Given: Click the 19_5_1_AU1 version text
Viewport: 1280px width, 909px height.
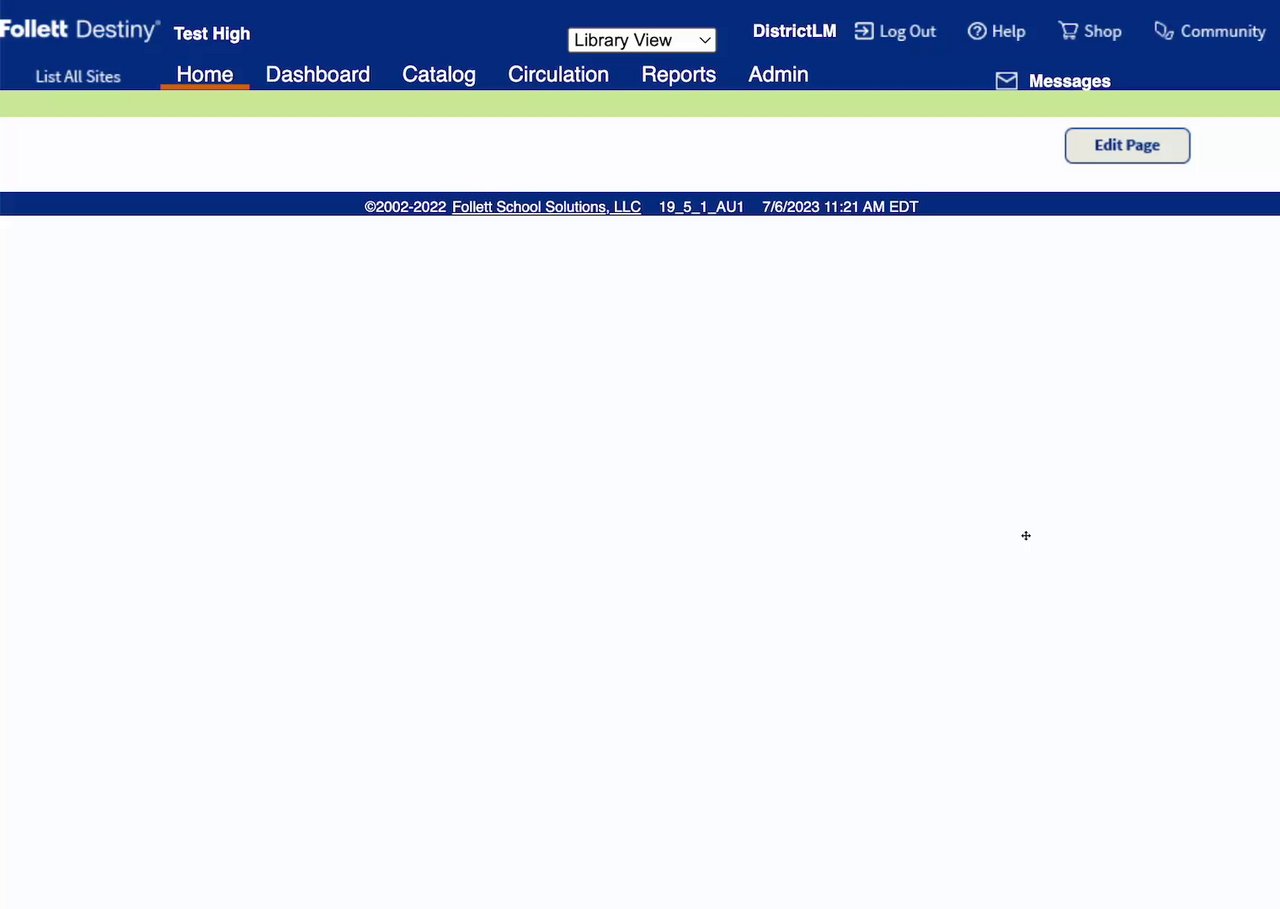Looking at the screenshot, I should 701,207.
